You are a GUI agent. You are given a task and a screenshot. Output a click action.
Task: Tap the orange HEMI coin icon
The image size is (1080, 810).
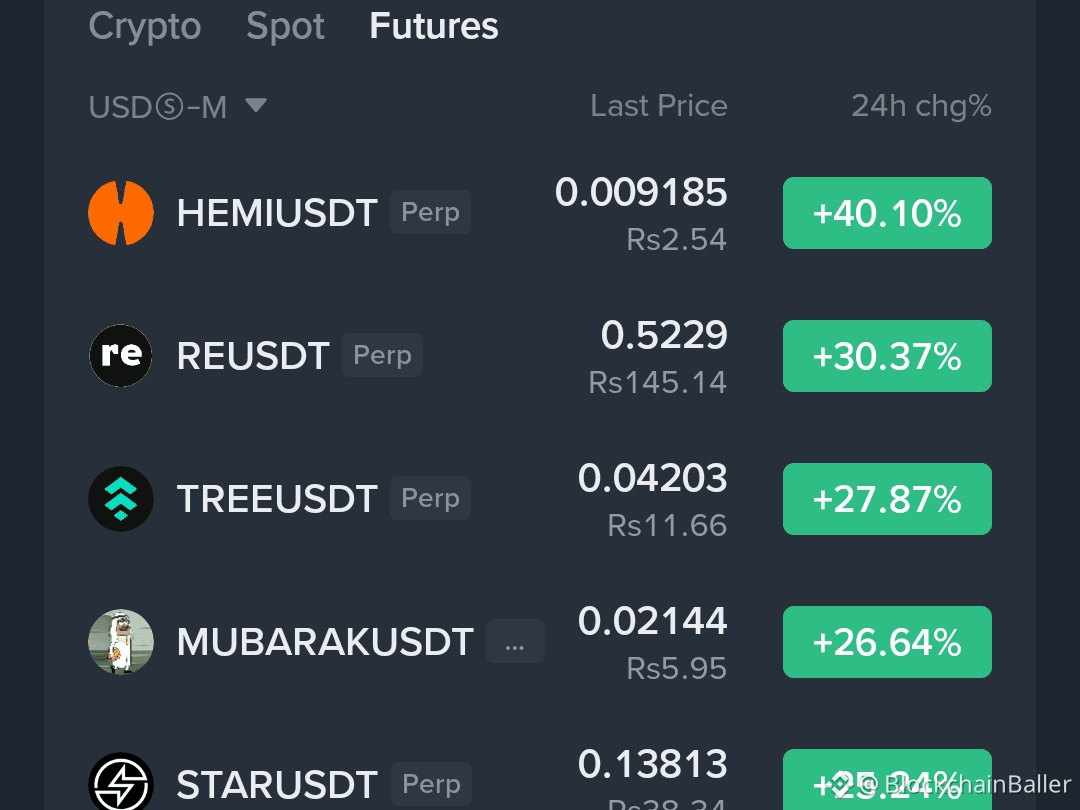coord(121,213)
